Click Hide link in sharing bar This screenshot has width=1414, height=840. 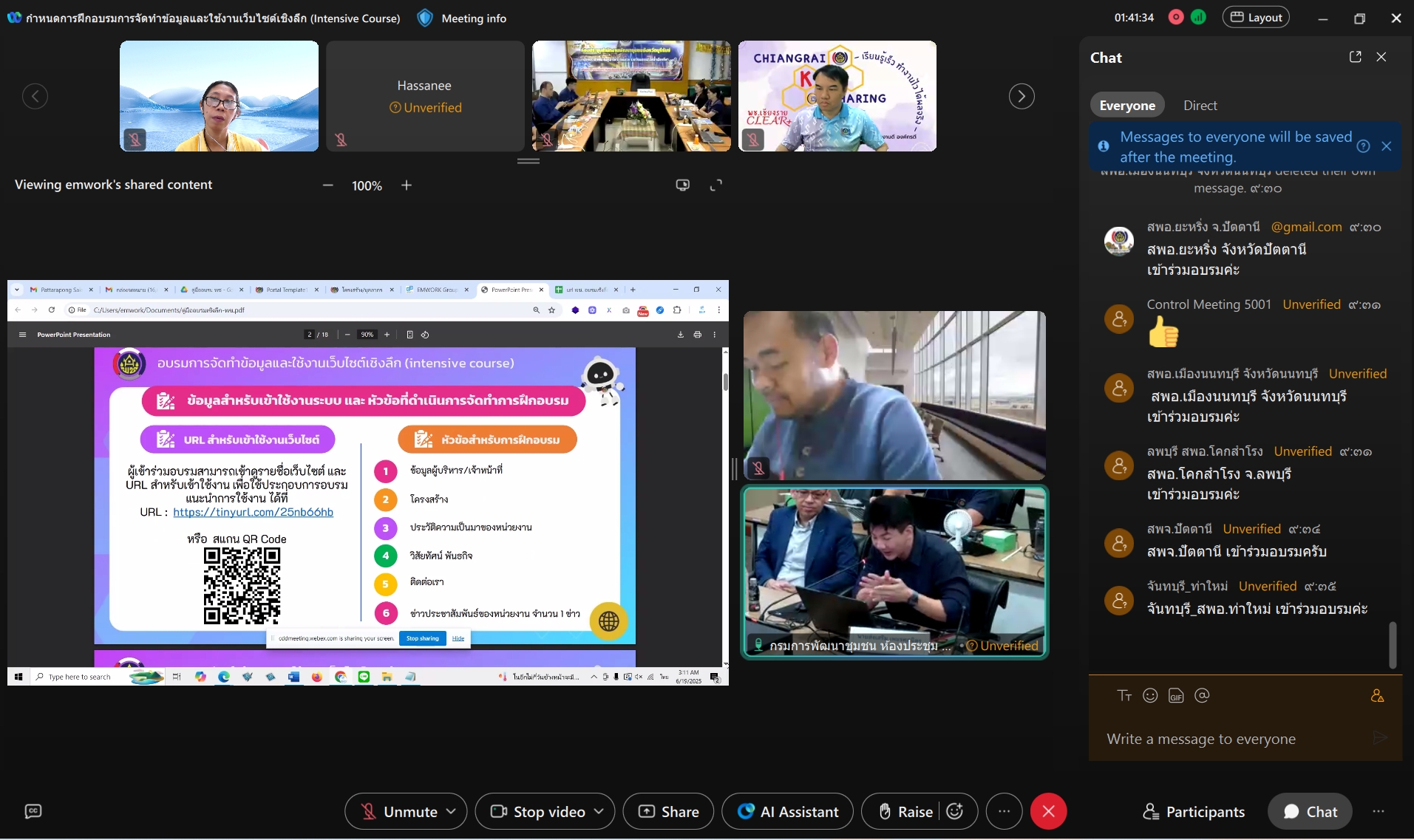pyautogui.click(x=458, y=638)
